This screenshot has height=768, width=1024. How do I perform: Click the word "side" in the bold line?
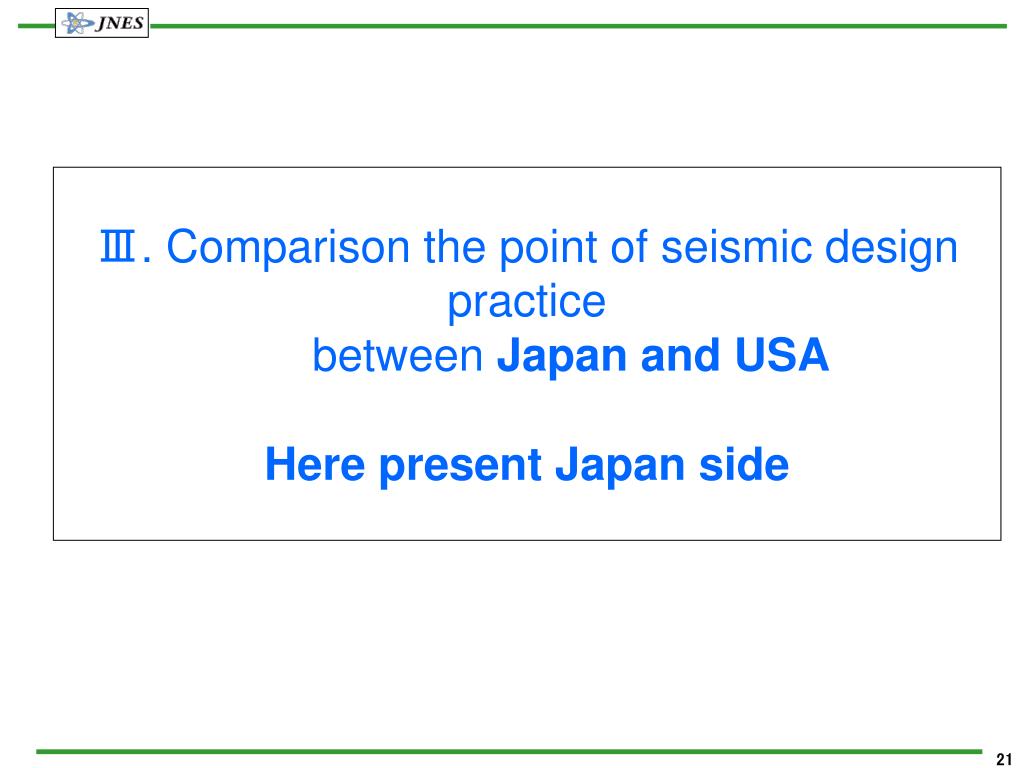(744, 464)
